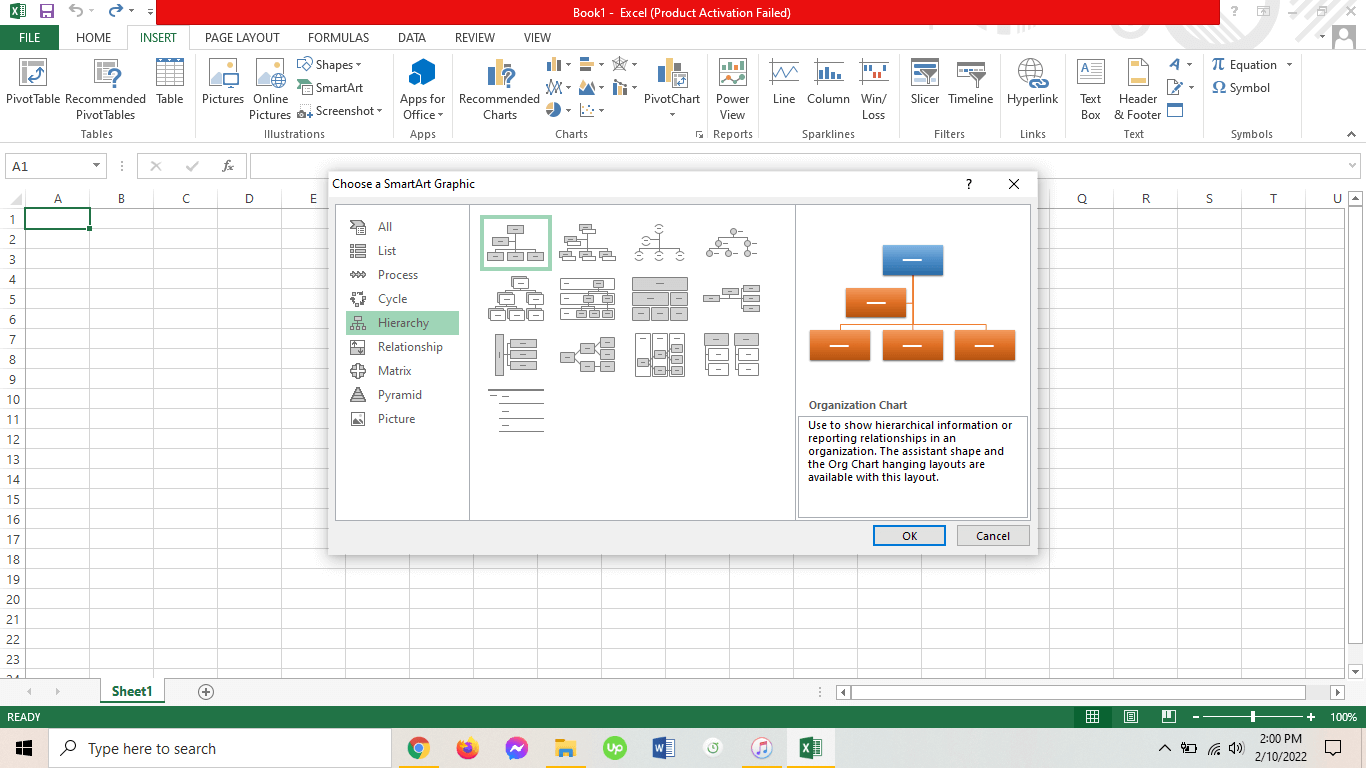The height and width of the screenshot is (768, 1366).
Task: Open Apps for Office
Action: [423, 90]
